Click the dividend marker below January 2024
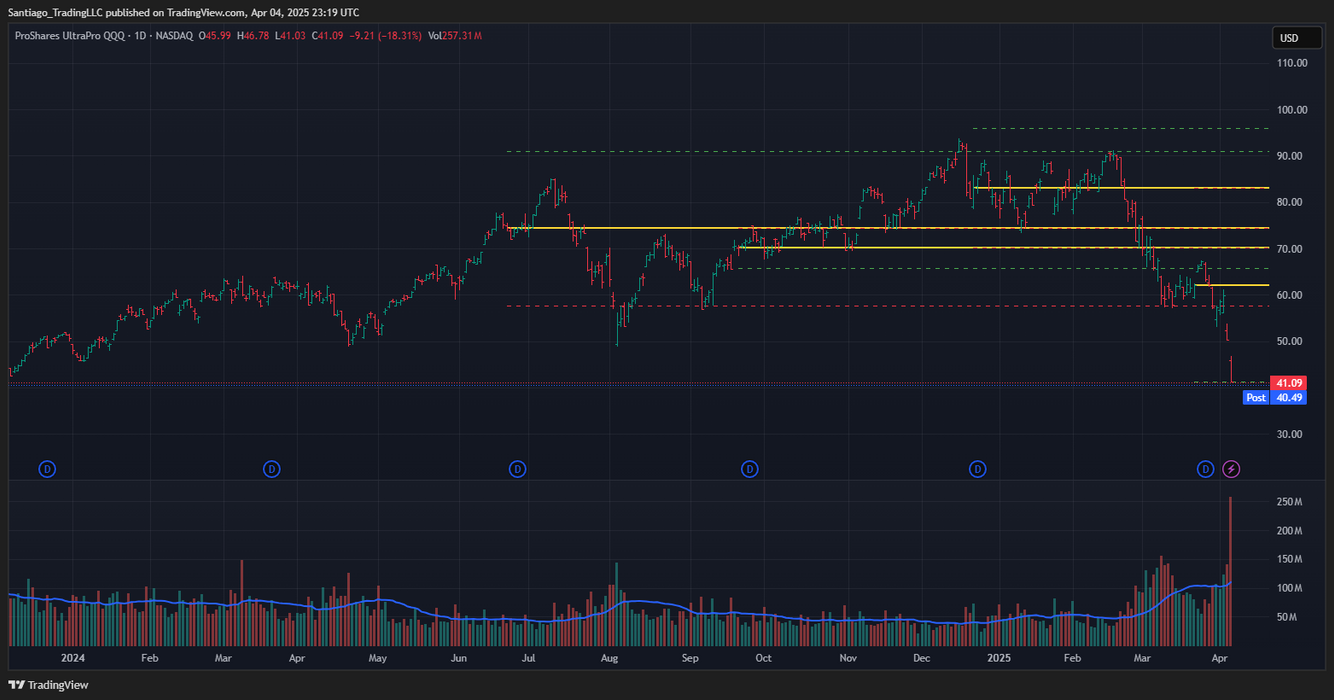 pyautogui.click(x=47, y=468)
